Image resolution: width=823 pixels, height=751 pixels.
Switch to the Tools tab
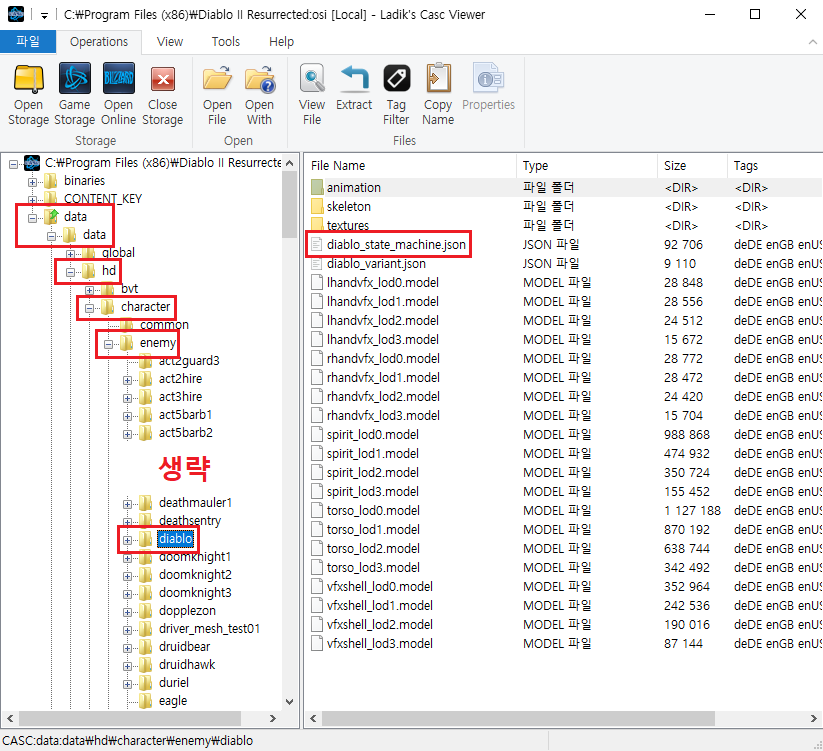click(226, 41)
